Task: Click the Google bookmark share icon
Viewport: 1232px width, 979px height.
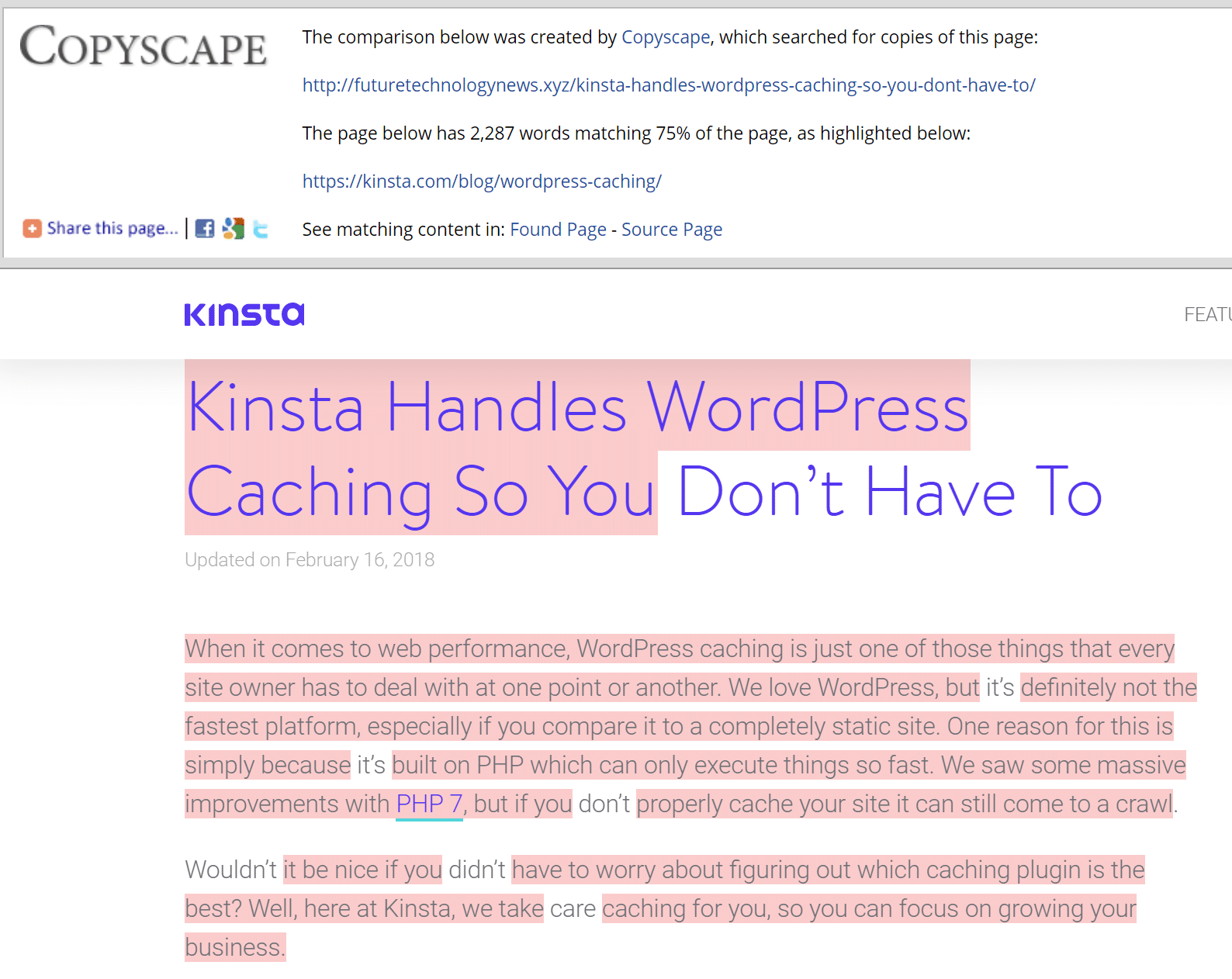Action: (233, 229)
